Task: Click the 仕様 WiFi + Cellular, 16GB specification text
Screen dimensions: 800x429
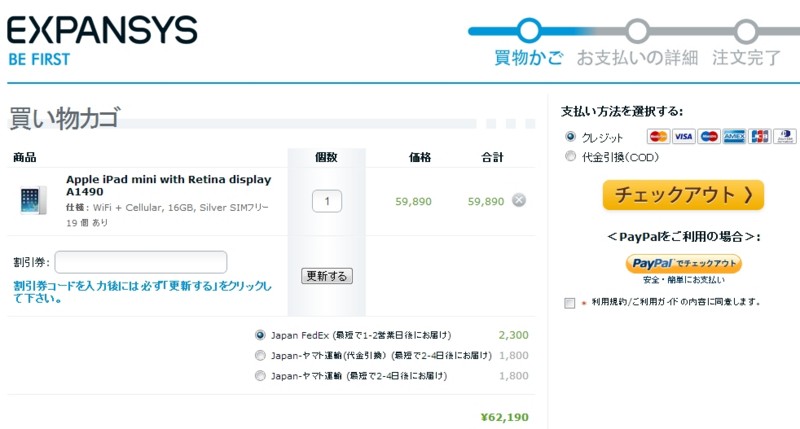Action: 167,208
